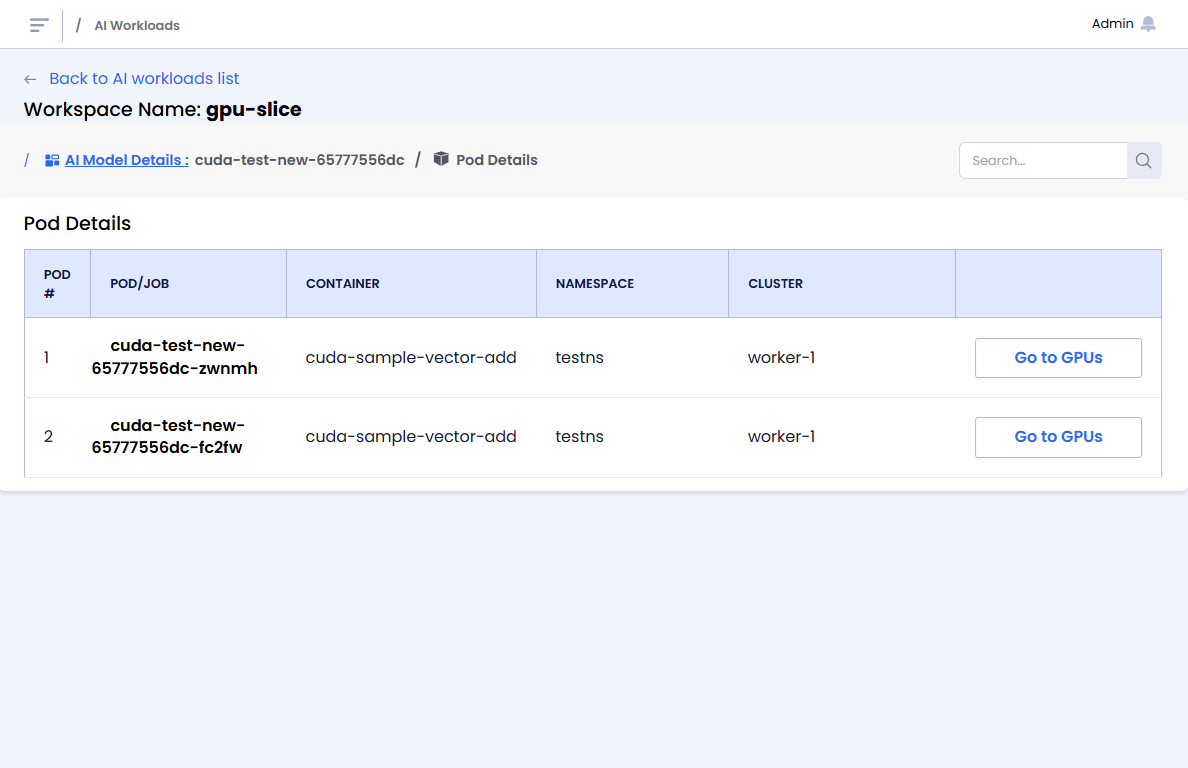Open the AI Model Details link

tap(126, 160)
